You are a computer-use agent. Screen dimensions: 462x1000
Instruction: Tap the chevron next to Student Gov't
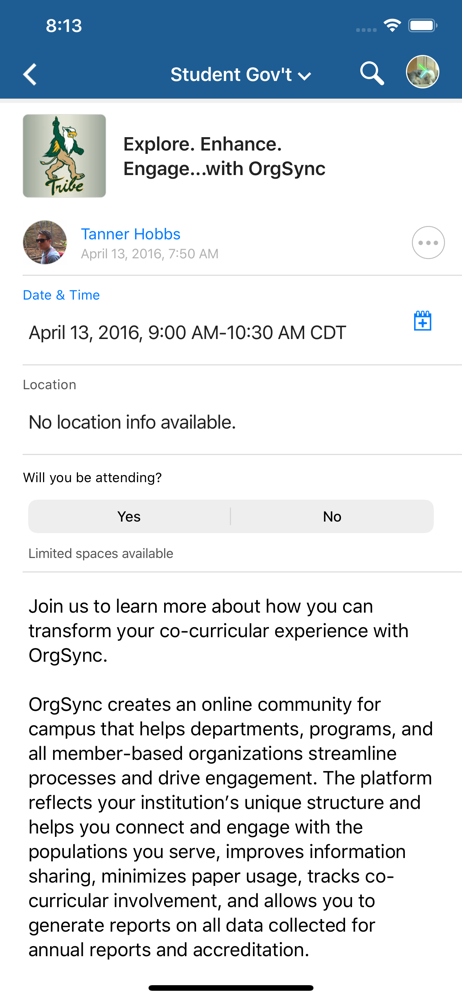click(305, 76)
